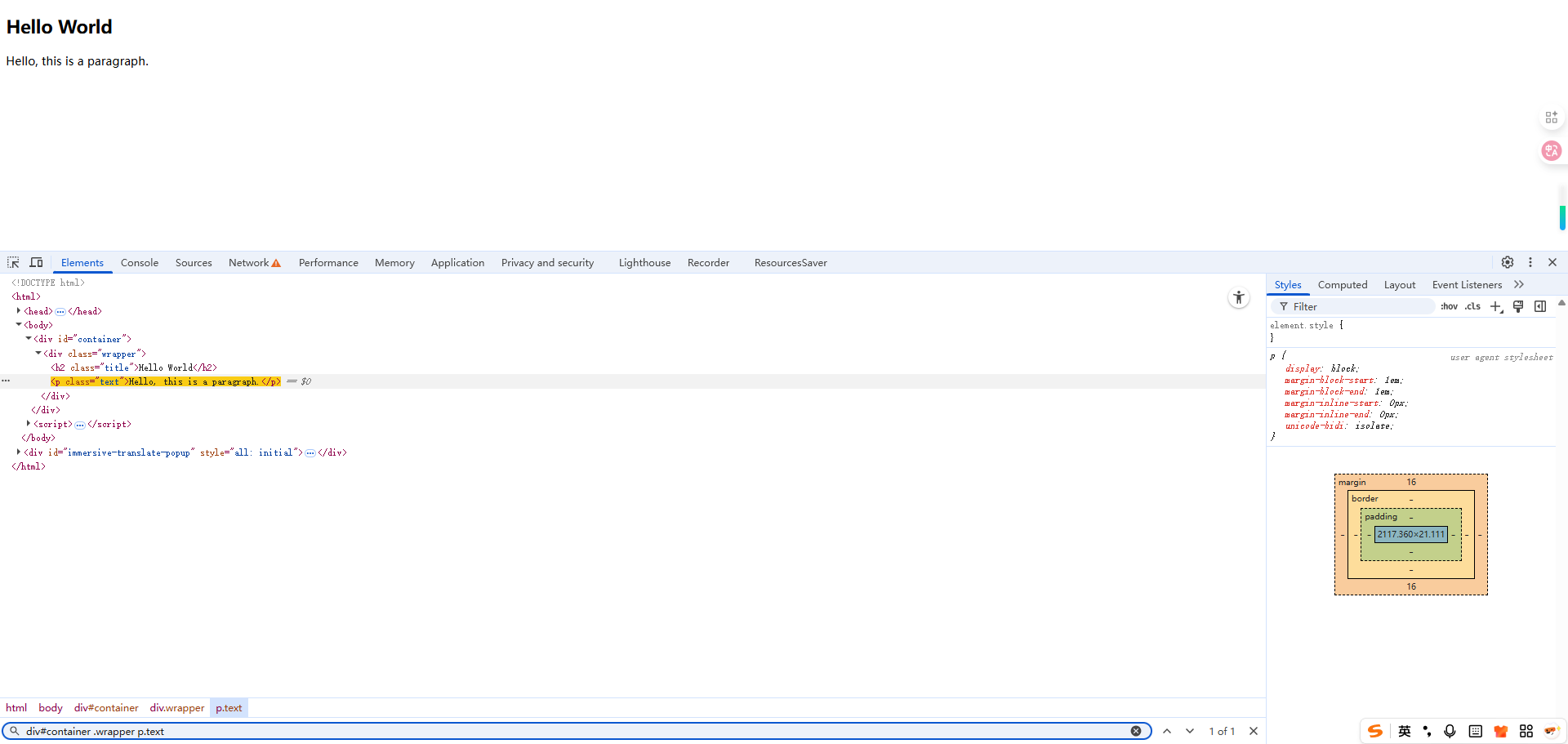Open the Privacy and security tab
The image size is (1568, 744).
click(x=547, y=262)
